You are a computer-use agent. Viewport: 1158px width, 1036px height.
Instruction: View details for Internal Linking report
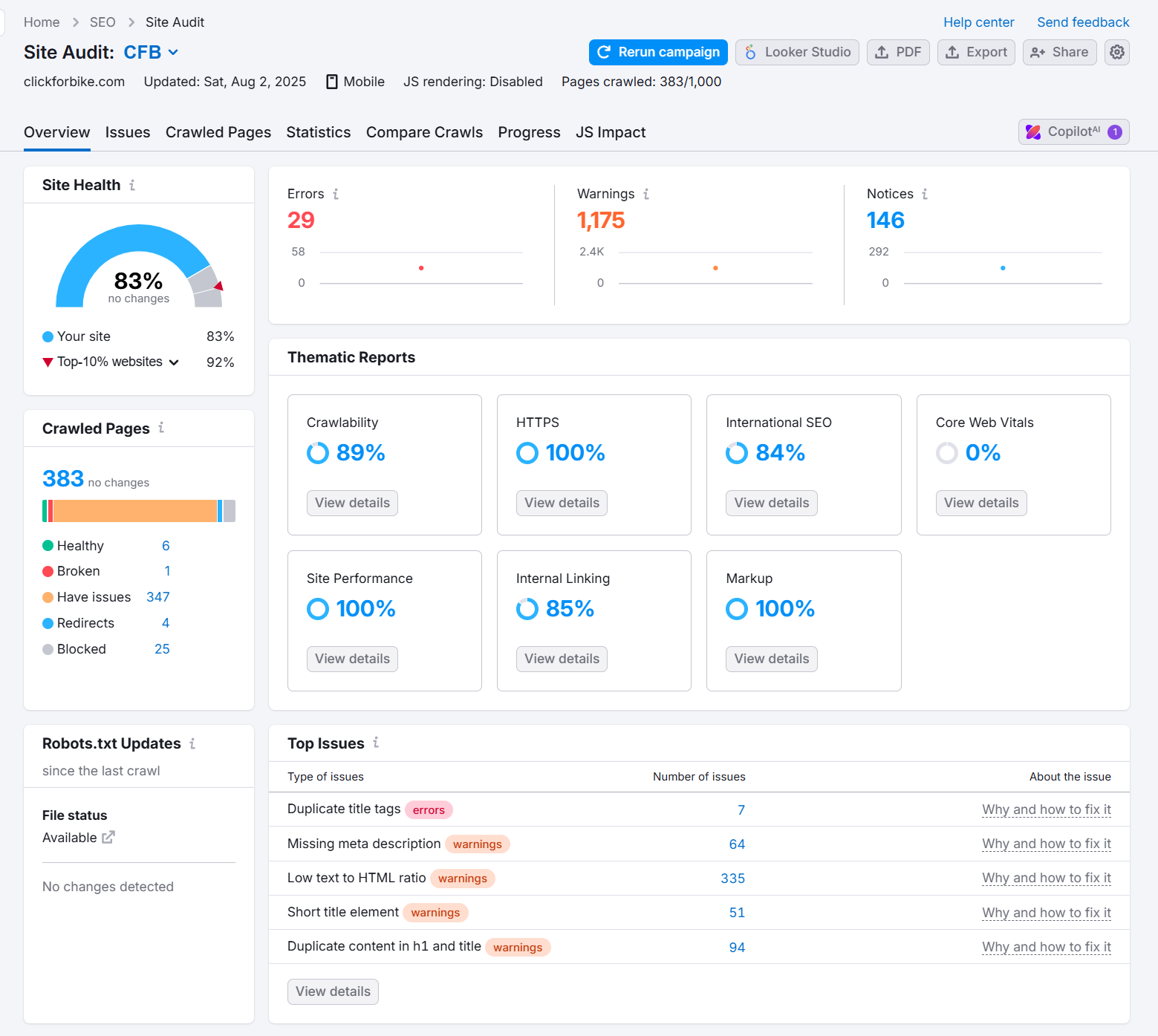[x=562, y=659]
